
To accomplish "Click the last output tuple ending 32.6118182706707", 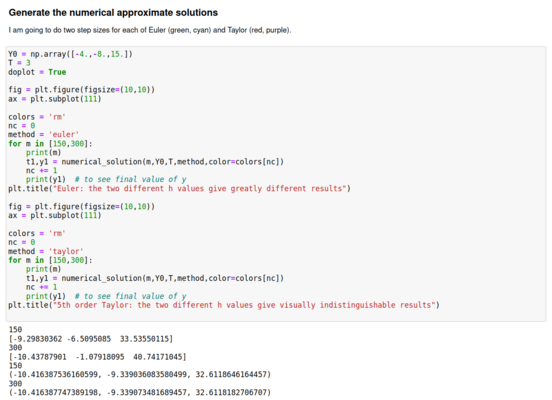I will (140, 392).
